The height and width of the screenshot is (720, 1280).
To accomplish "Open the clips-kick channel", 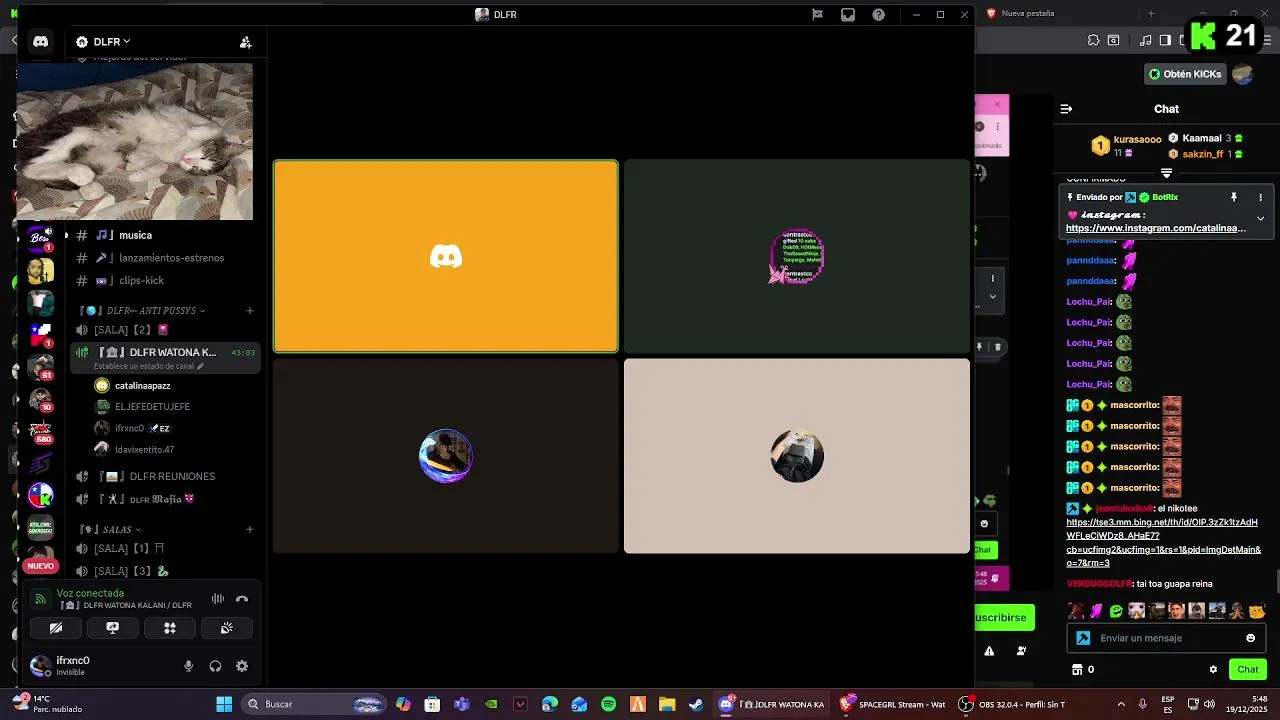I will 165,281.
